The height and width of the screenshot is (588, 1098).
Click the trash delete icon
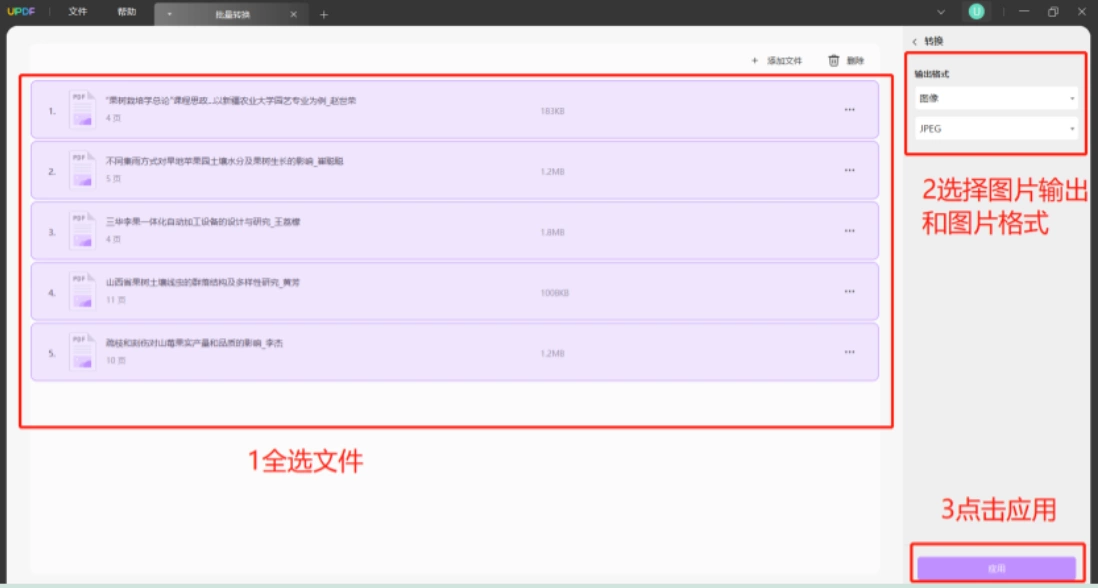pyautogui.click(x=833, y=61)
